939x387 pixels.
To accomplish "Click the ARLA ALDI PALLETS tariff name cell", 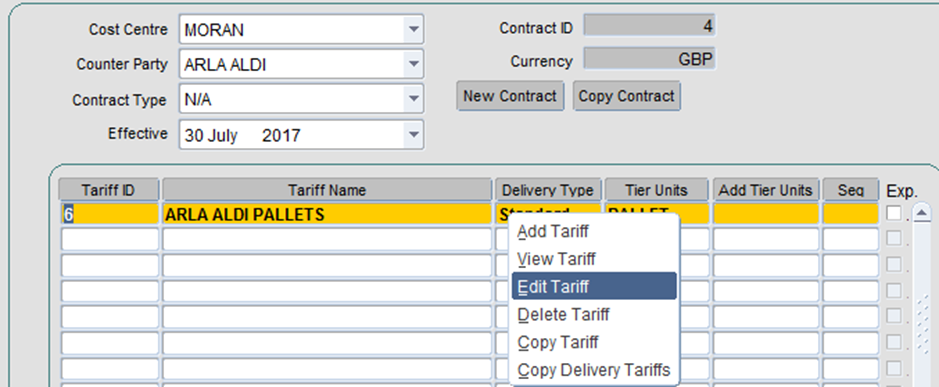I will tap(327, 214).
